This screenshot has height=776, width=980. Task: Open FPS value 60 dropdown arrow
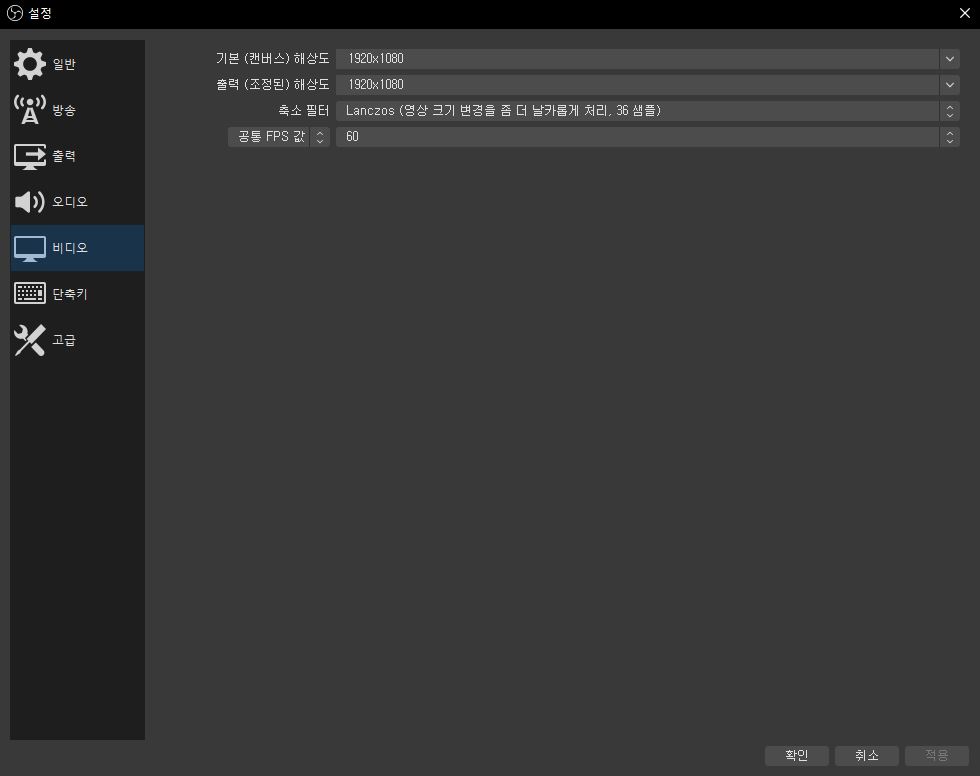point(949,137)
